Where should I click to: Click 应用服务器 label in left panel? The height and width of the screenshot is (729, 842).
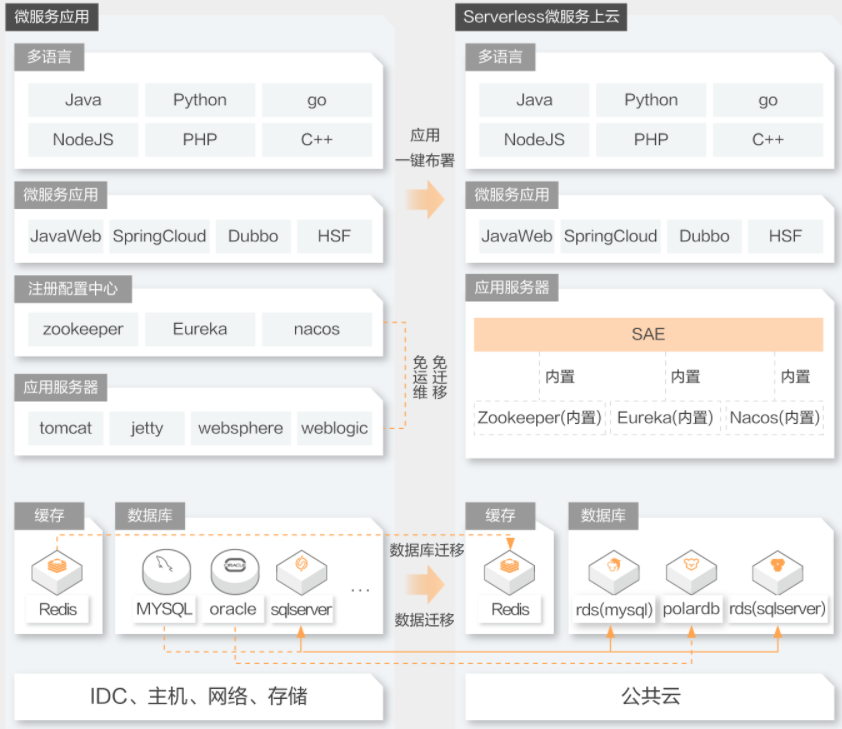click(x=61, y=388)
